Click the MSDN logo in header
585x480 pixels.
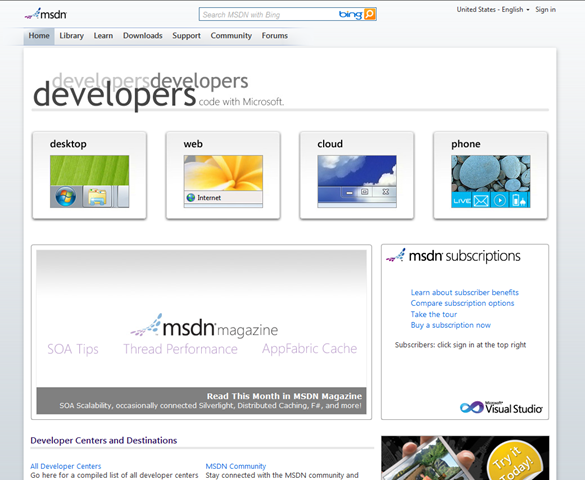tap(46, 14)
